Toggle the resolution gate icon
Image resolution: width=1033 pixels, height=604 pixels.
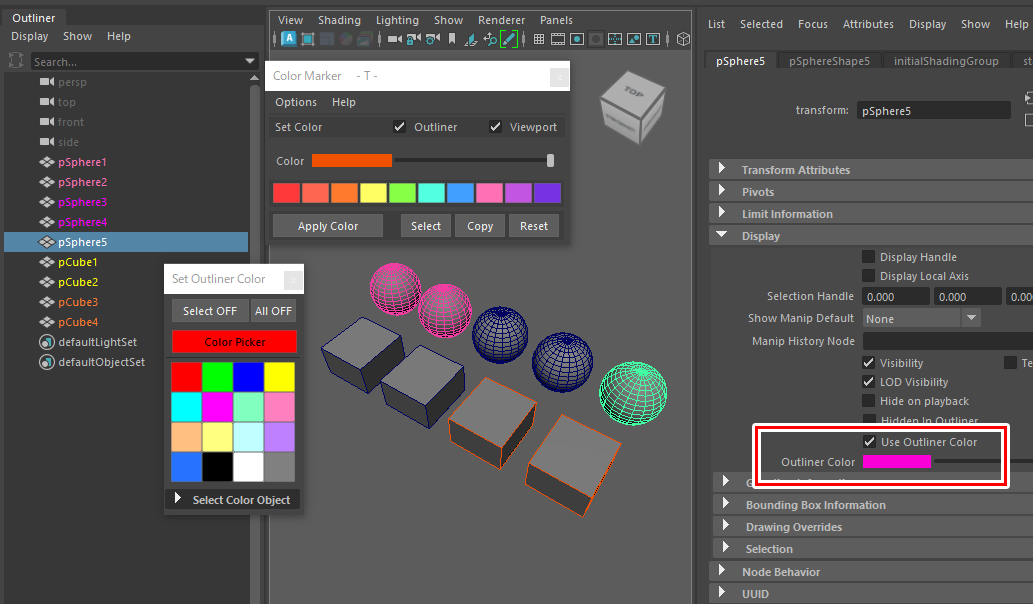point(577,39)
